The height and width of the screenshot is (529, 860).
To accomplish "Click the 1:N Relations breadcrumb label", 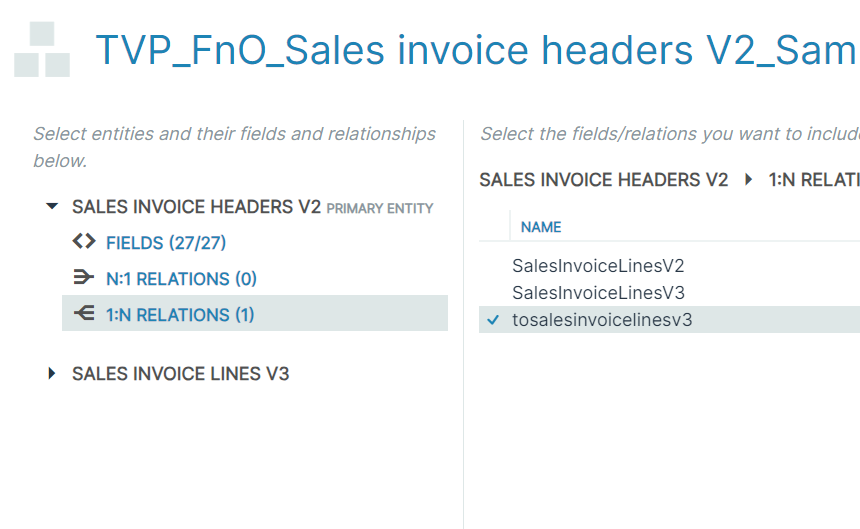I will pos(814,180).
